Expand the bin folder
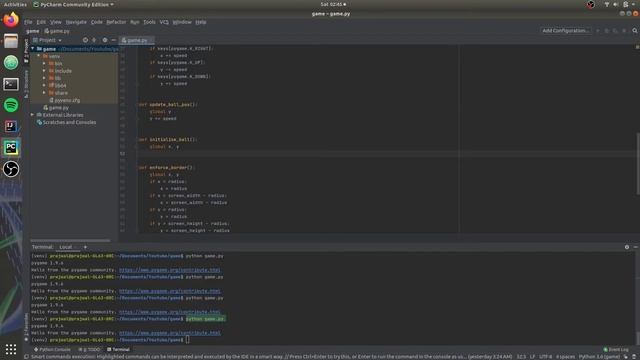 pos(44,63)
